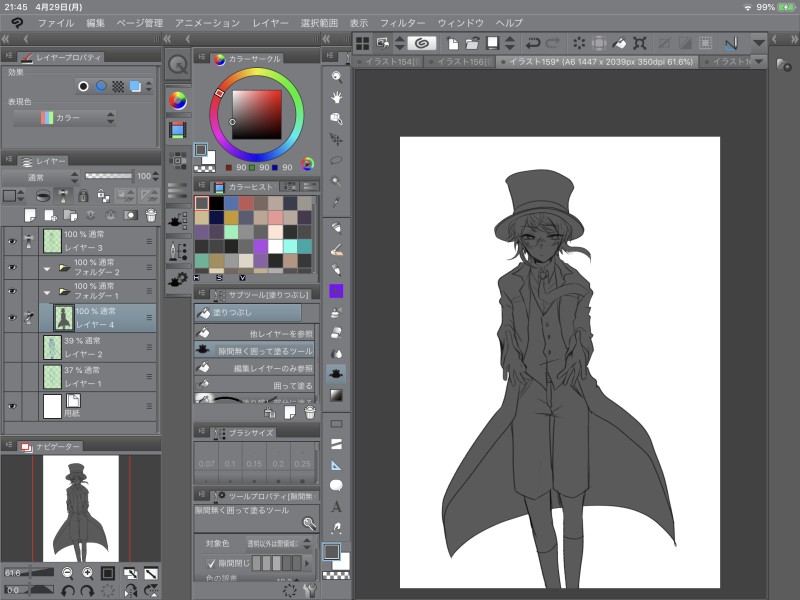Select the Hand (move canvas) tool
Screen dimensions: 800x600
(337, 97)
